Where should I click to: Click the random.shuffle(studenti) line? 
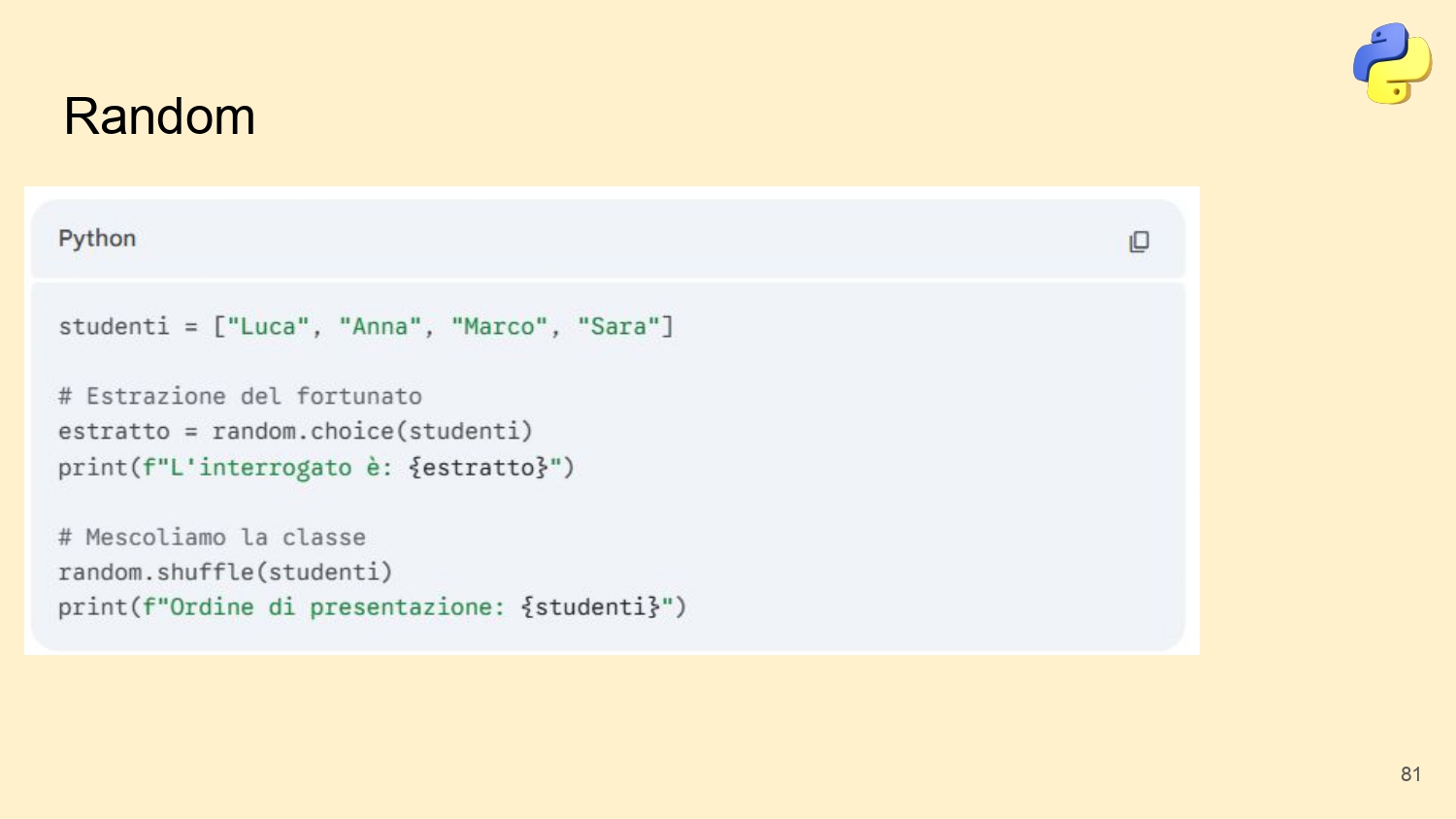click(225, 572)
